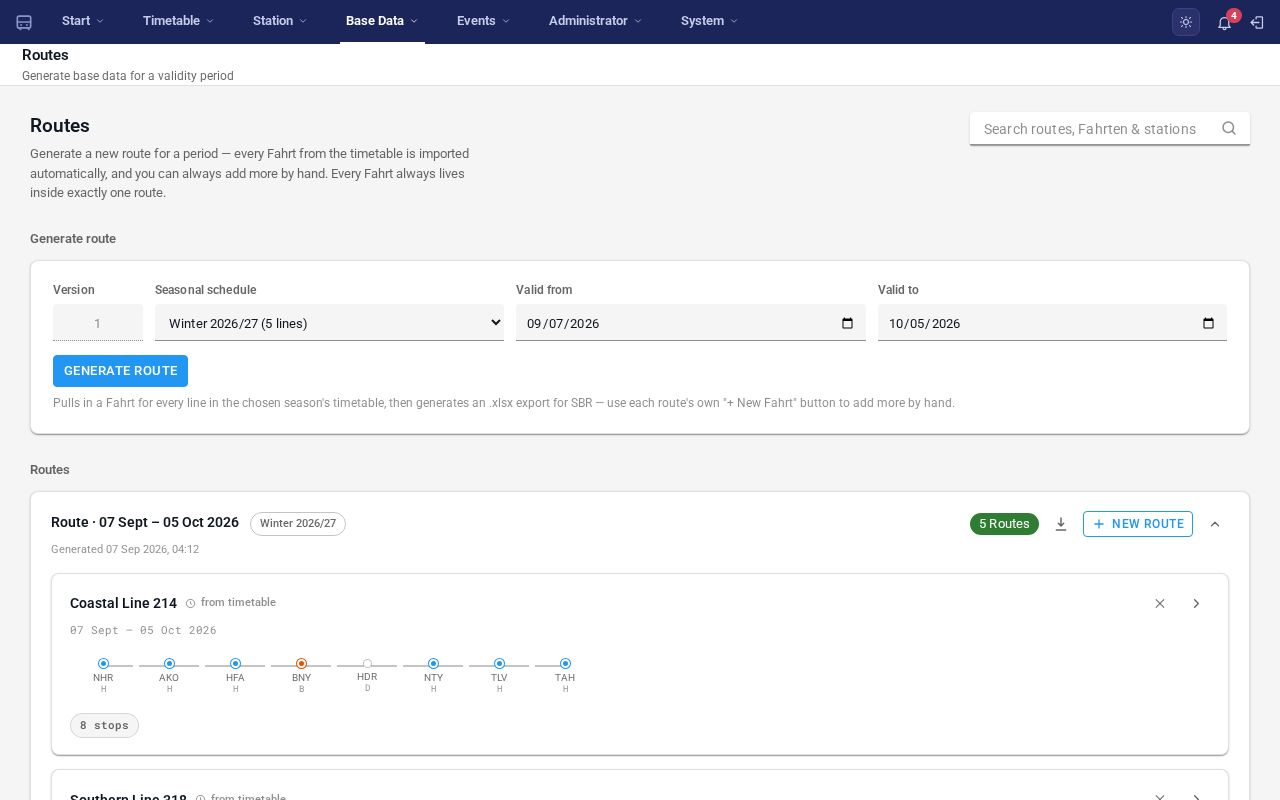Viewport: 1280px width, 800px height.
Task: Click the Winter 2026/27 chip
Action: (298, 524)
